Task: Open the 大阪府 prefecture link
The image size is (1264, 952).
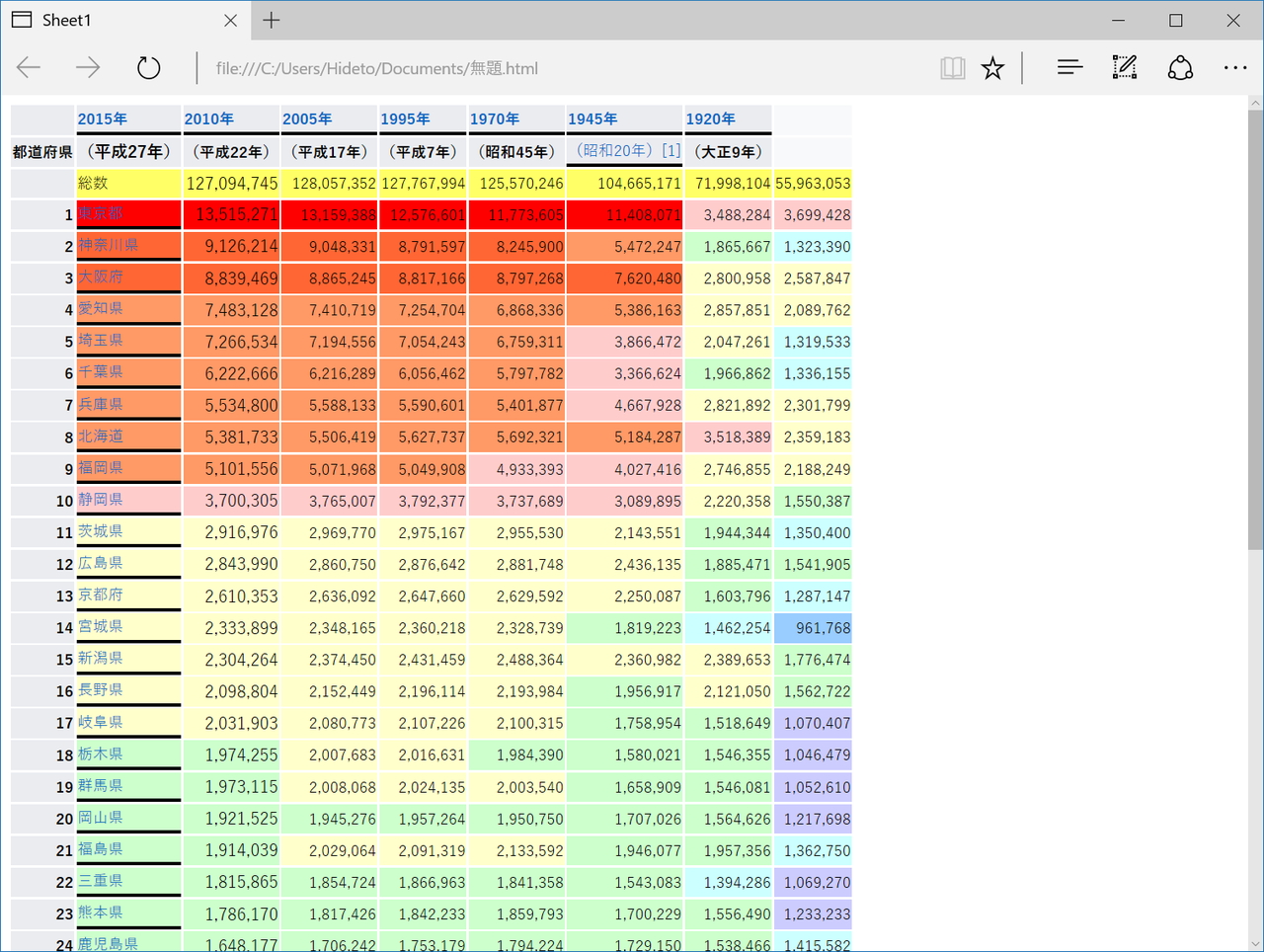Action: pyautogui.click(x=101, y=277)
